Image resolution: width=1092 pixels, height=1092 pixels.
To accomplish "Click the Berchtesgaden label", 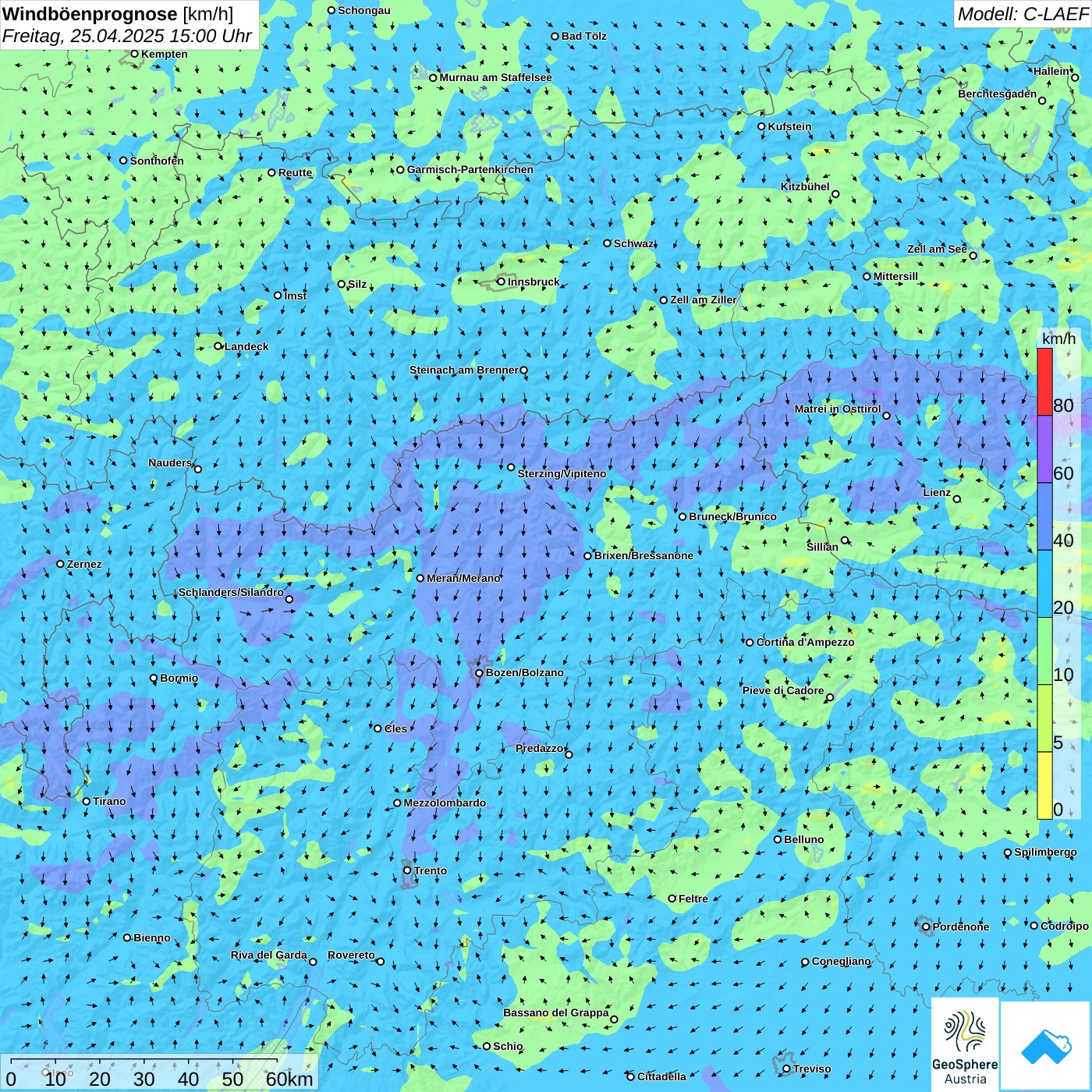I will [998, 94].
